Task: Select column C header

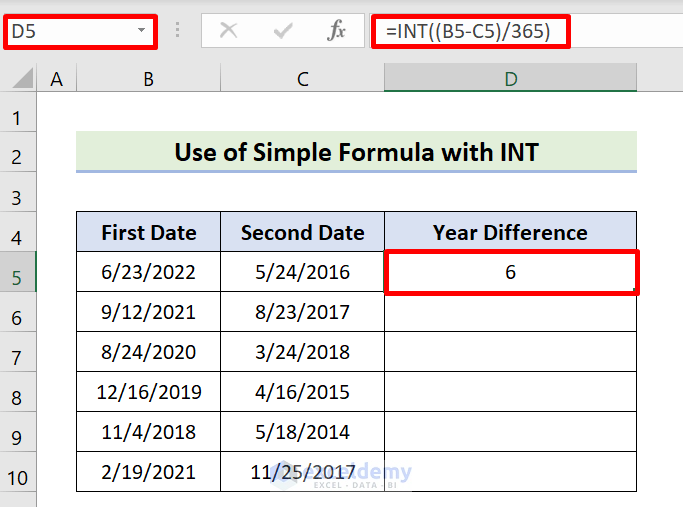Action: [x=302, y=78]
